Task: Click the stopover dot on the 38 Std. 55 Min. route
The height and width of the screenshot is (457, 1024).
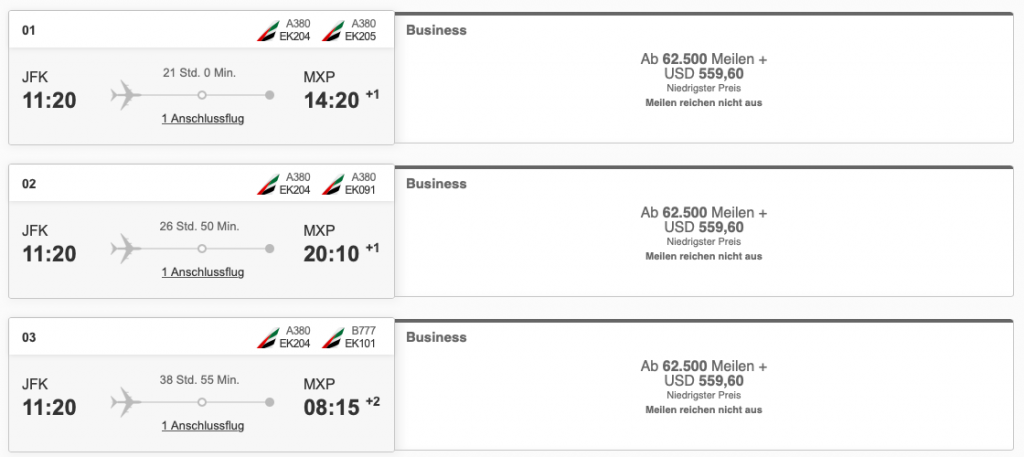Action: 202,402
